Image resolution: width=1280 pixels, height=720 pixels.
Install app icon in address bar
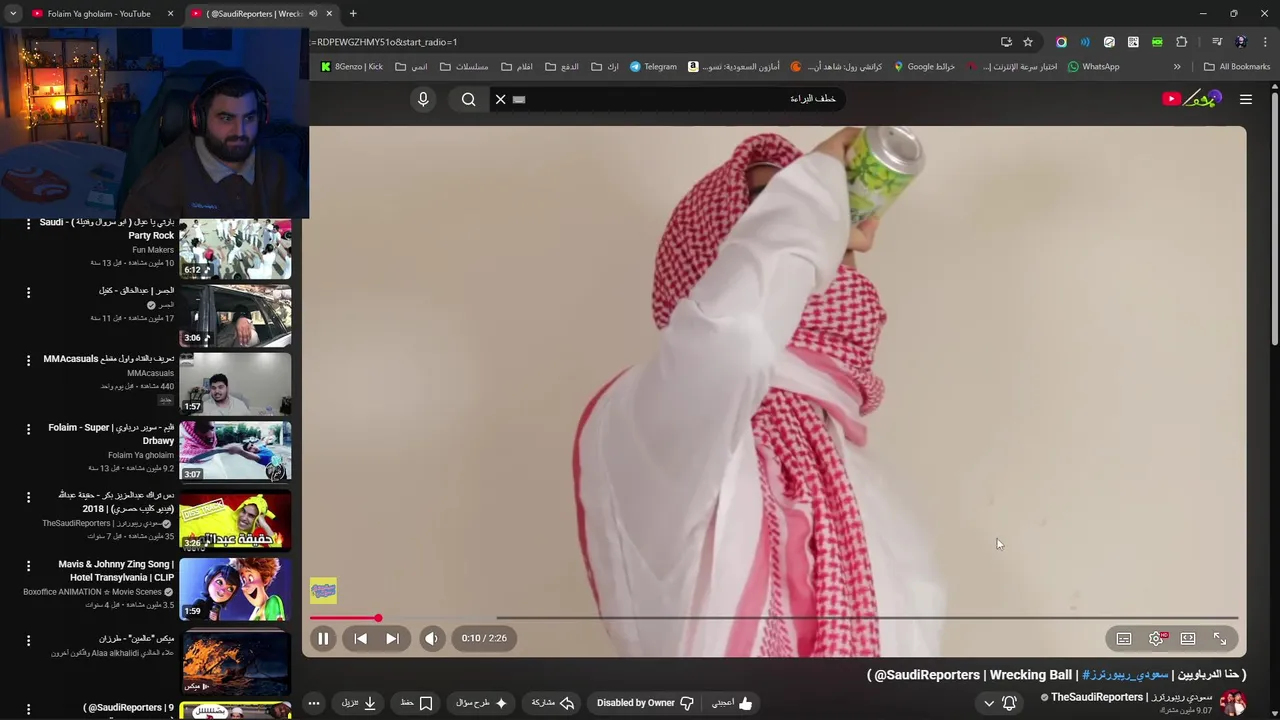1006,42
